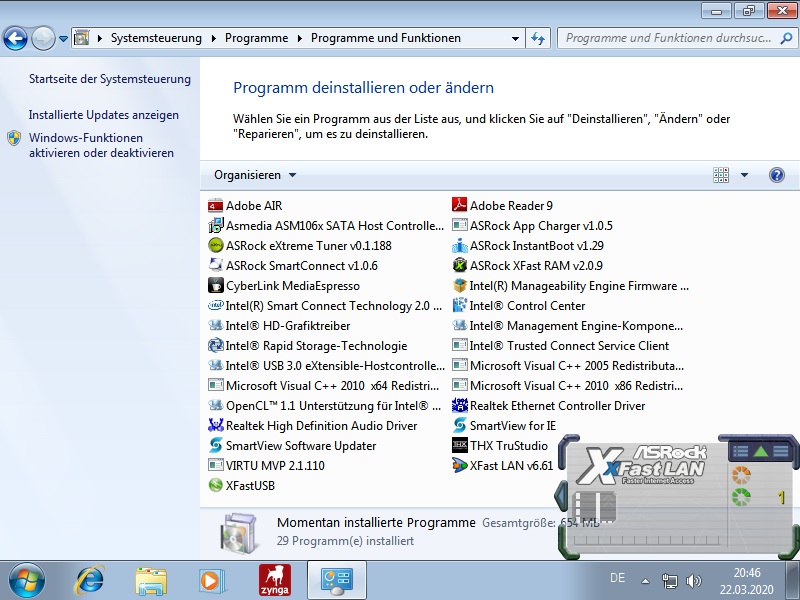The width and height of the screenshot is (800, 600).
Task: Select Intel Trusted Connect Service Client entry
Action: click(560, 345)
